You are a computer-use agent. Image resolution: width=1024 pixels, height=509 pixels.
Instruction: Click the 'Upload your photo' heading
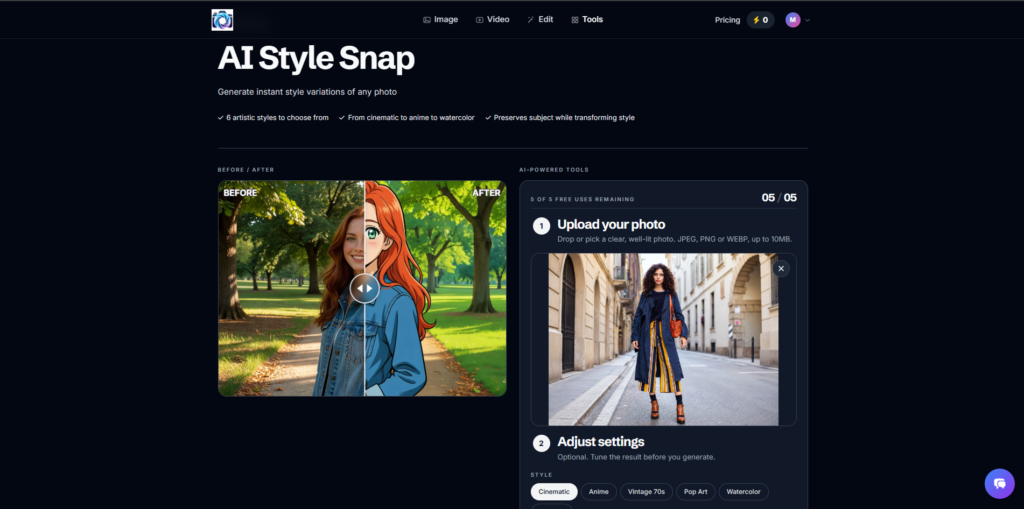(x=611, y=225)
